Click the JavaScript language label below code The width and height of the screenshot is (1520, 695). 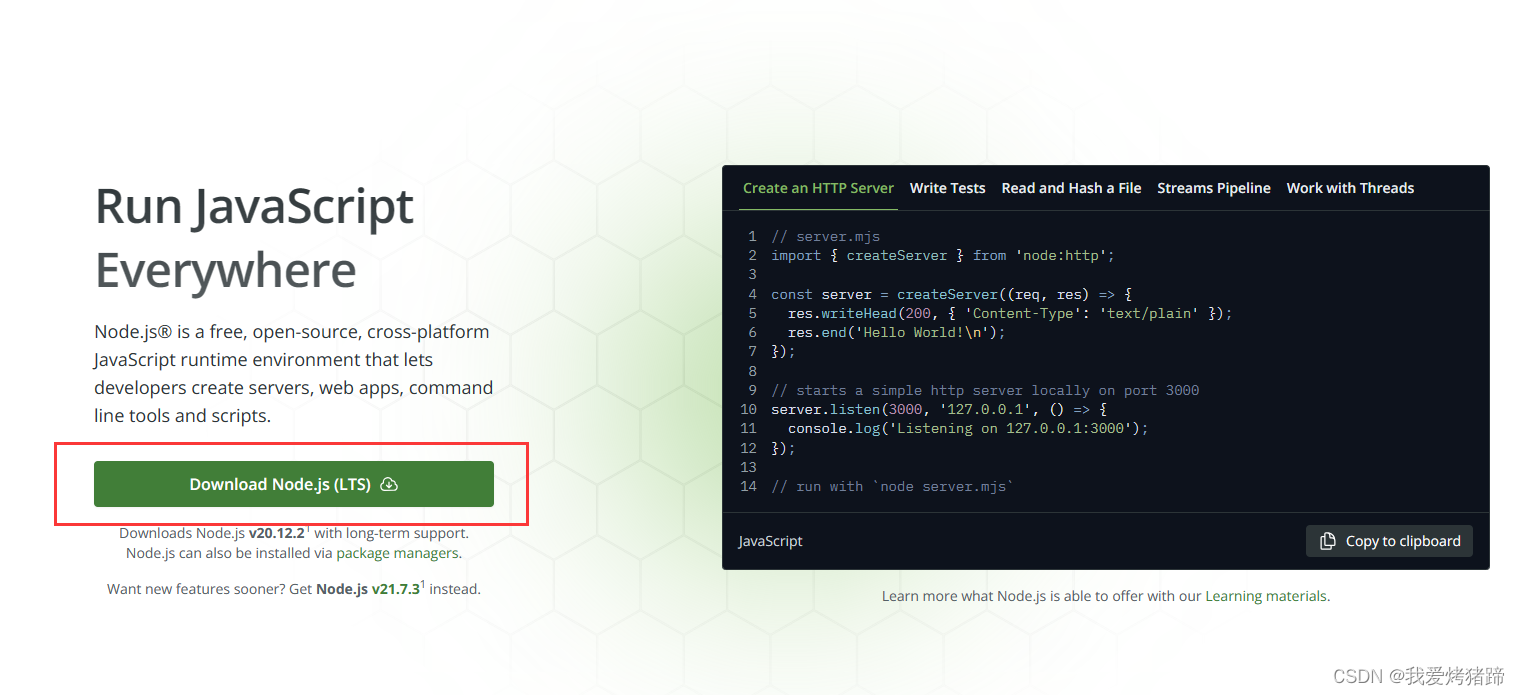(x=770, y=541)
